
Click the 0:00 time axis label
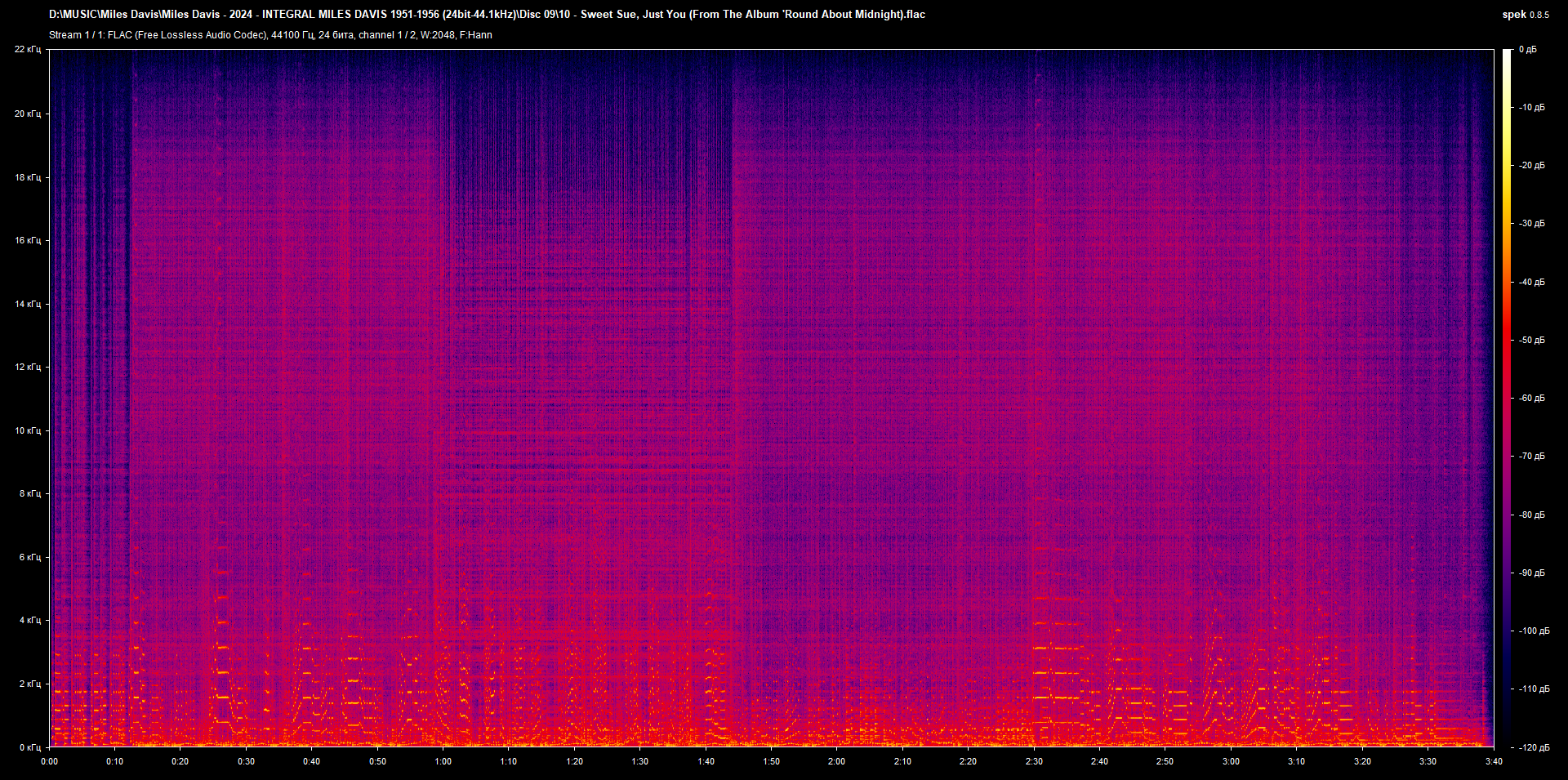(50, 761)
